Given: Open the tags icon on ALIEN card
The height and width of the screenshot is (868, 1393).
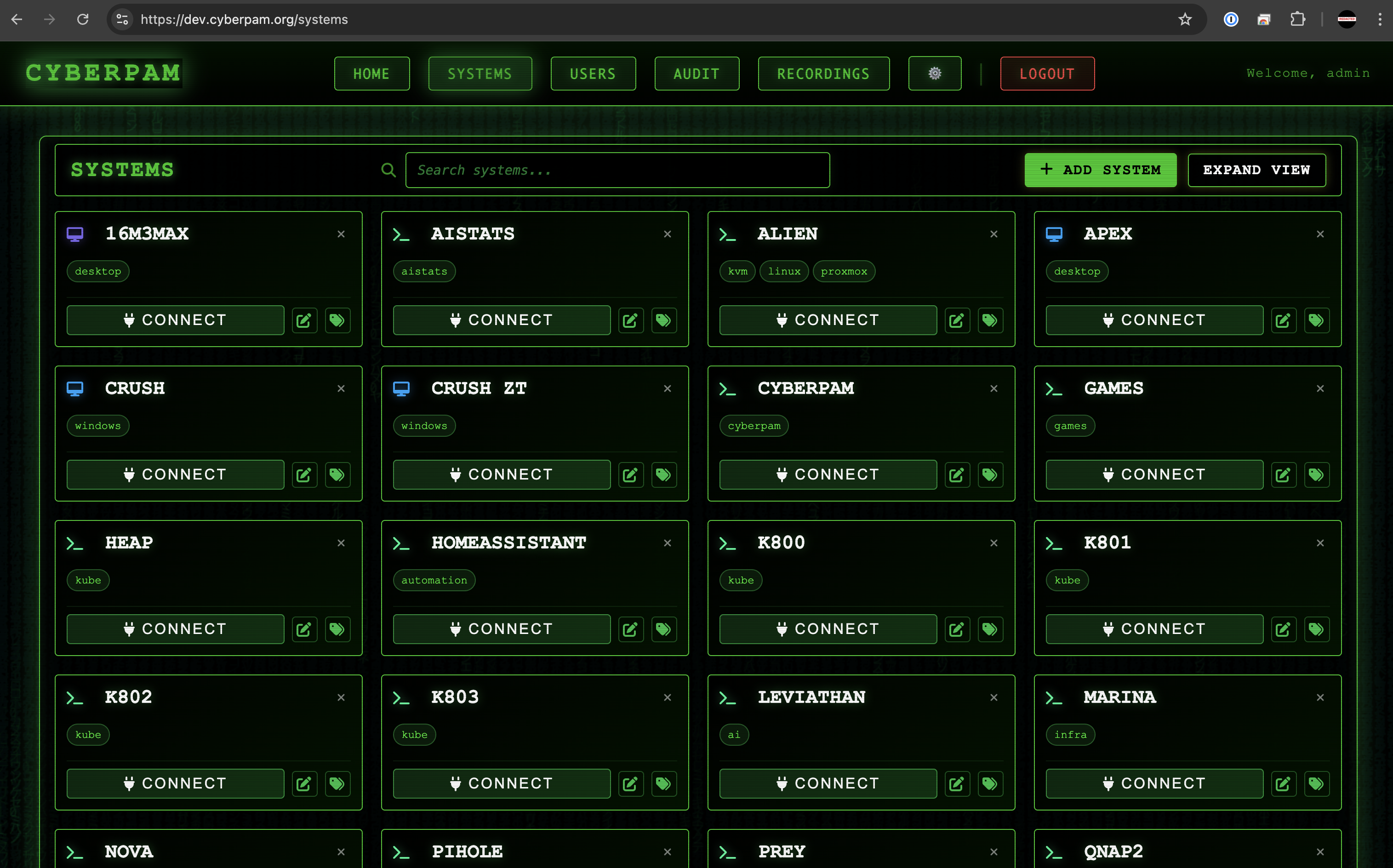Looking at the screenshot, I should [x=990, y=320].
